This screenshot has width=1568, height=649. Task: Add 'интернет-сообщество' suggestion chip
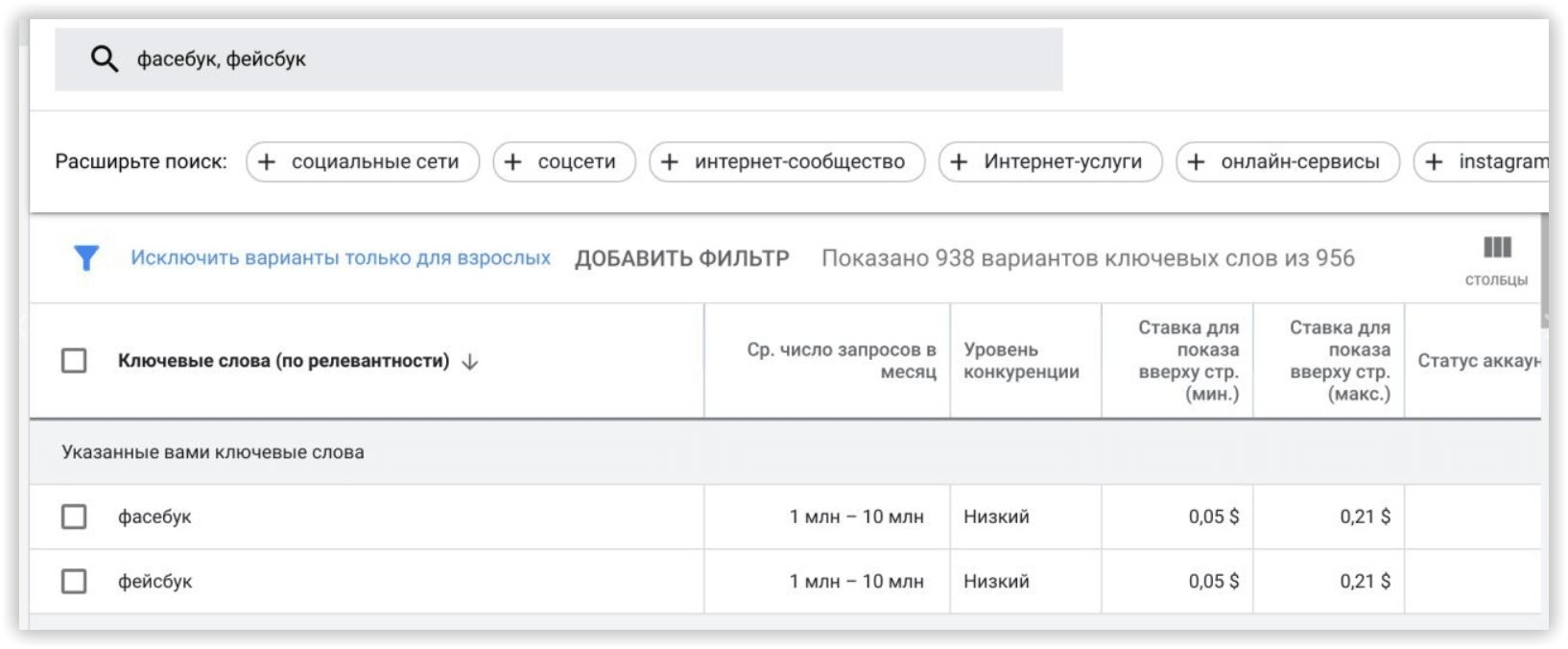(x=787, y=162)
